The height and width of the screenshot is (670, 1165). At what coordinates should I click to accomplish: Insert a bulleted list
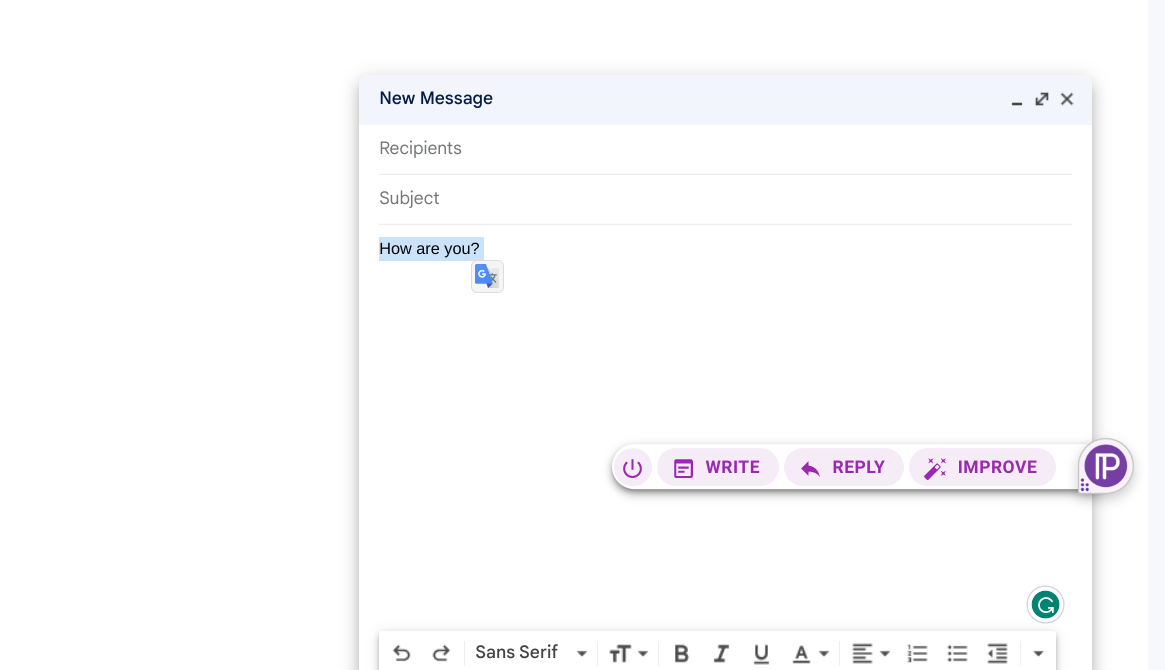pyautogui.click(x=957, y=653)
